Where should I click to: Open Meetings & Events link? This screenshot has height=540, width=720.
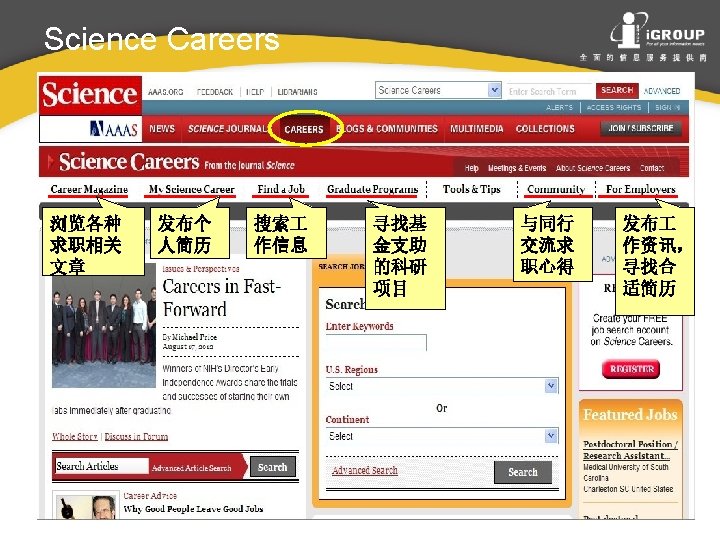[x=517, y=168]
